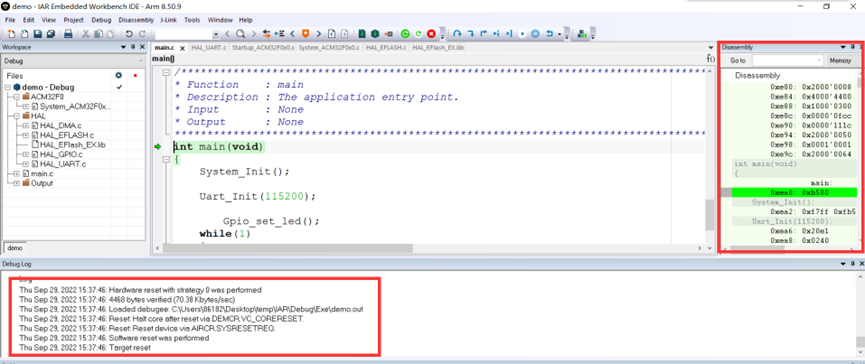The image size is (865, 364).
Task: Switch to the HAL_UART.c editor tab
Action: 209,47
